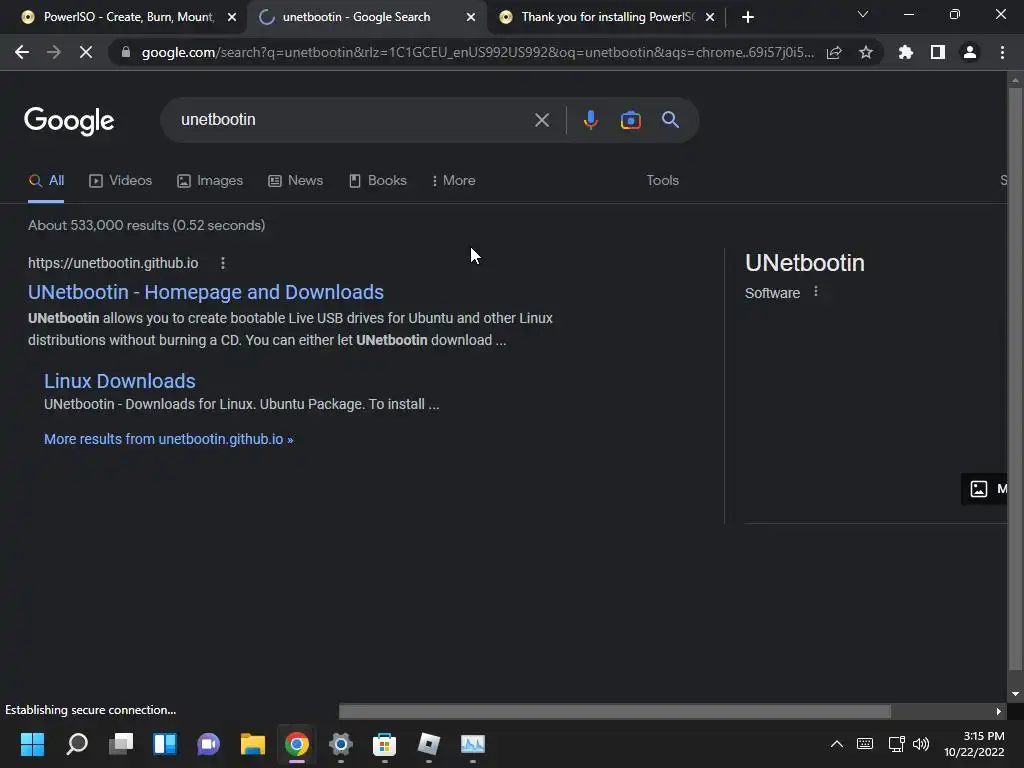Share this page from address bar
Image resolution: width=1024 pixels, height=768 pixels.
[x=834, y=52]
